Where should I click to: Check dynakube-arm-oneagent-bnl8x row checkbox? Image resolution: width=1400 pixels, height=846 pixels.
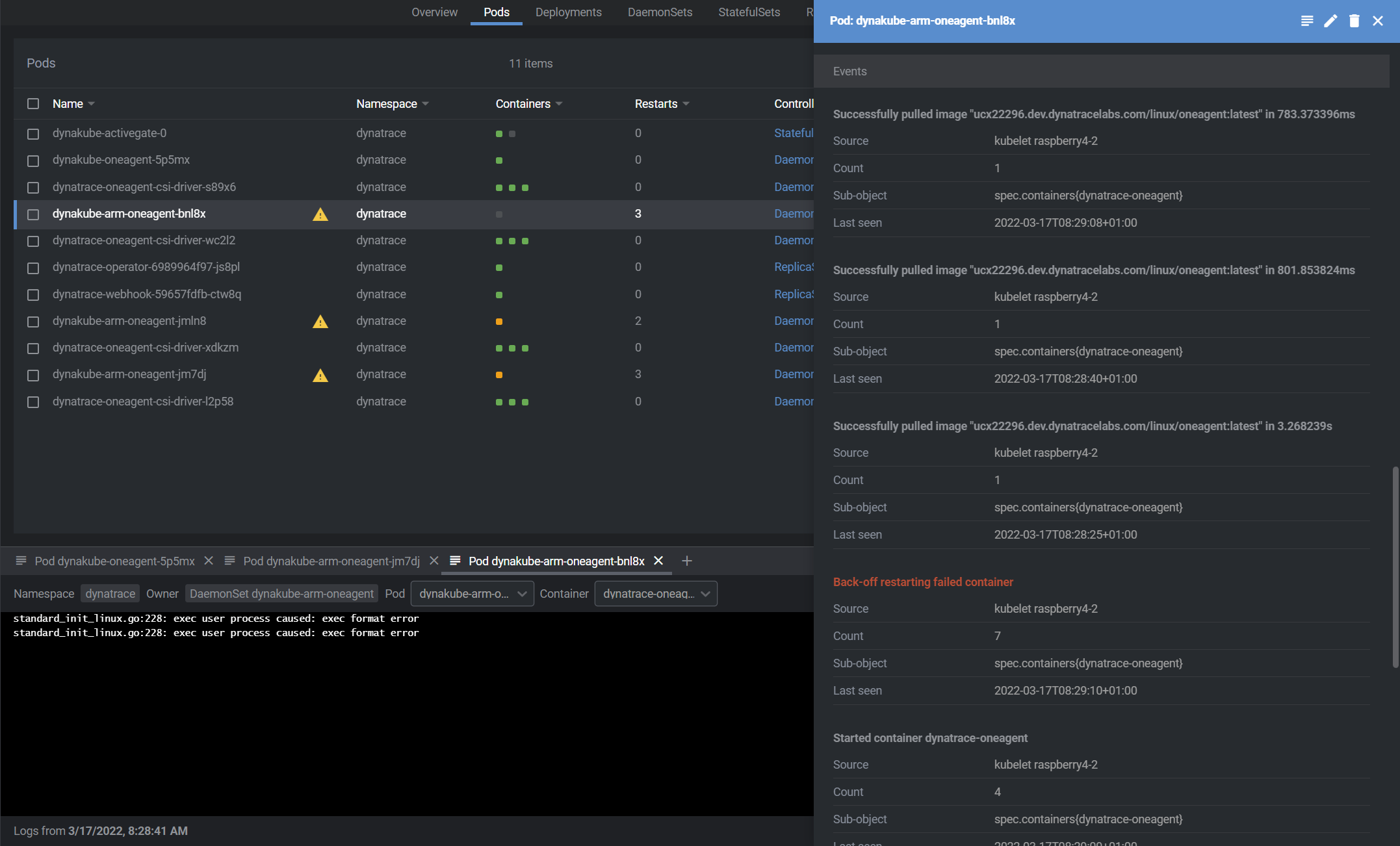[x=33, y=214]
